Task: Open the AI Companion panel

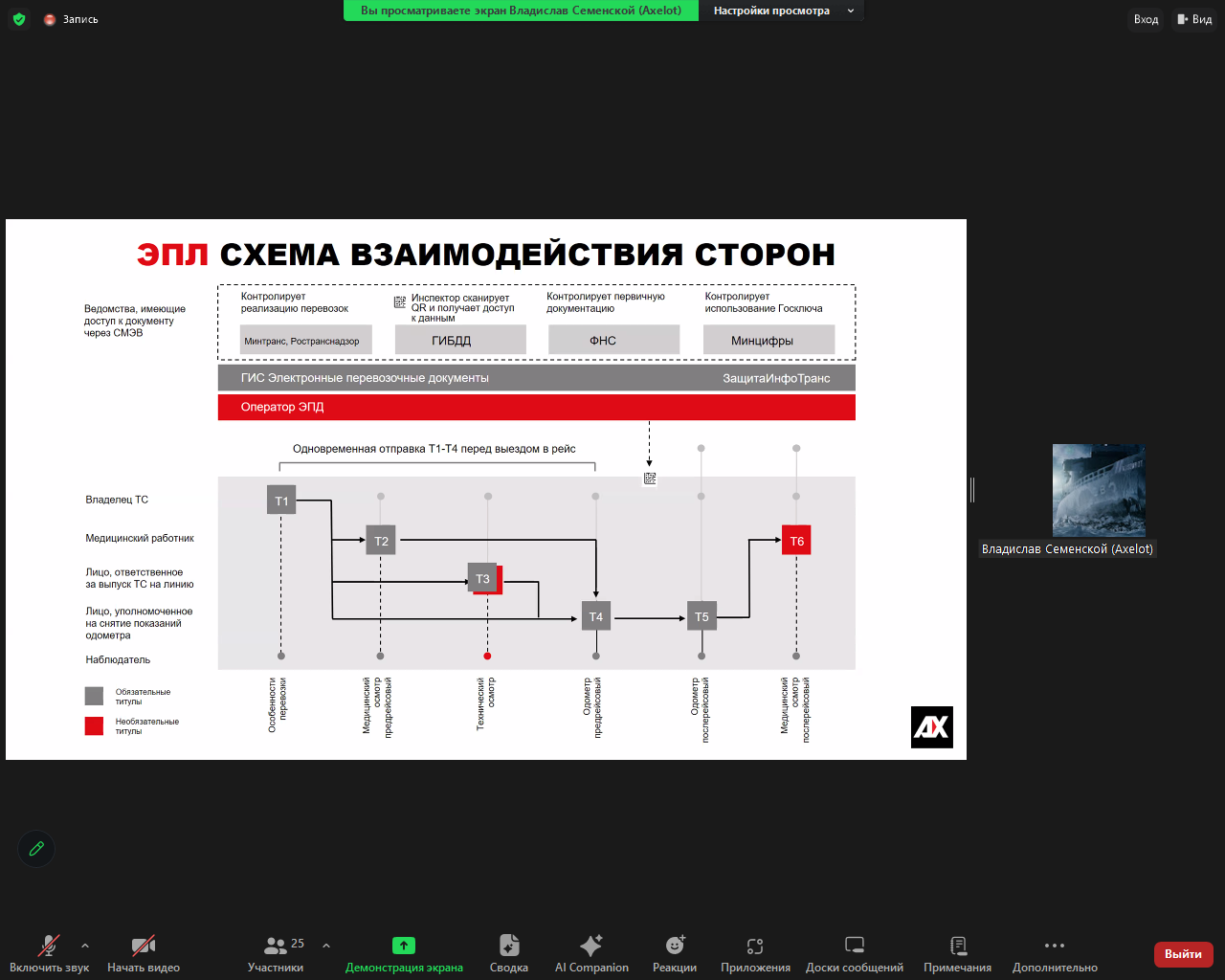Action: point(590,952)
